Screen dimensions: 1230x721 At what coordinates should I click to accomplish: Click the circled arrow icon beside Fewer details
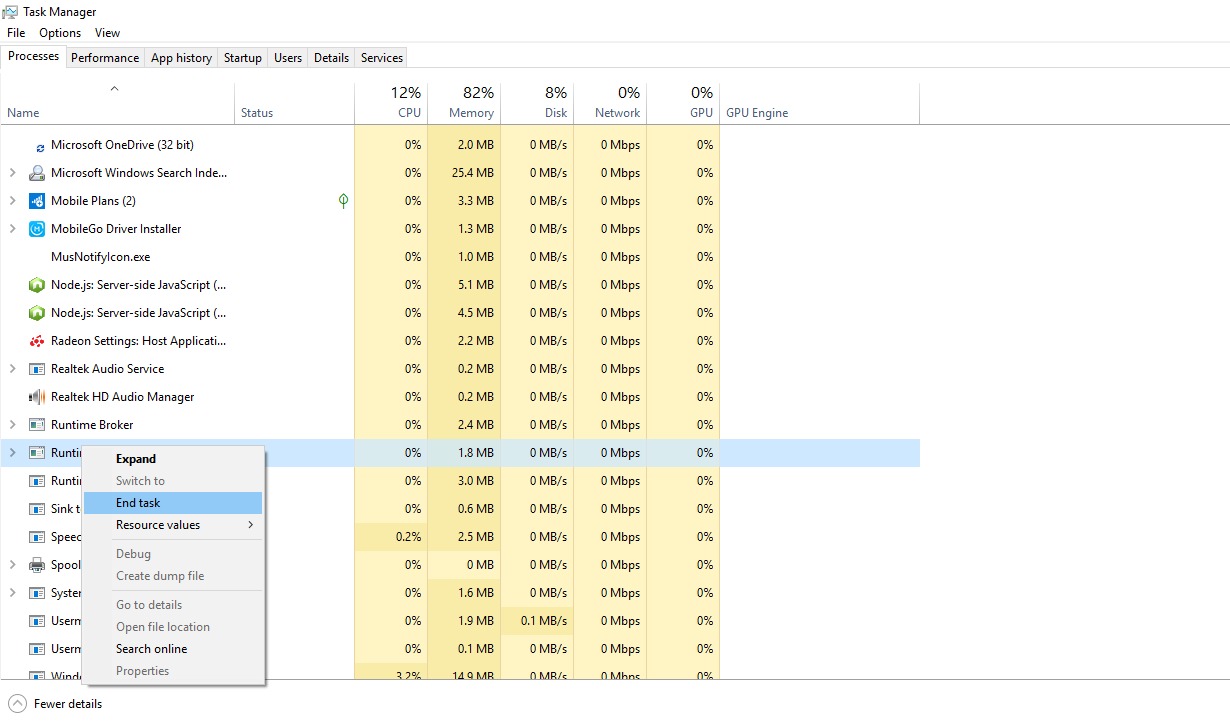point(17,703)
